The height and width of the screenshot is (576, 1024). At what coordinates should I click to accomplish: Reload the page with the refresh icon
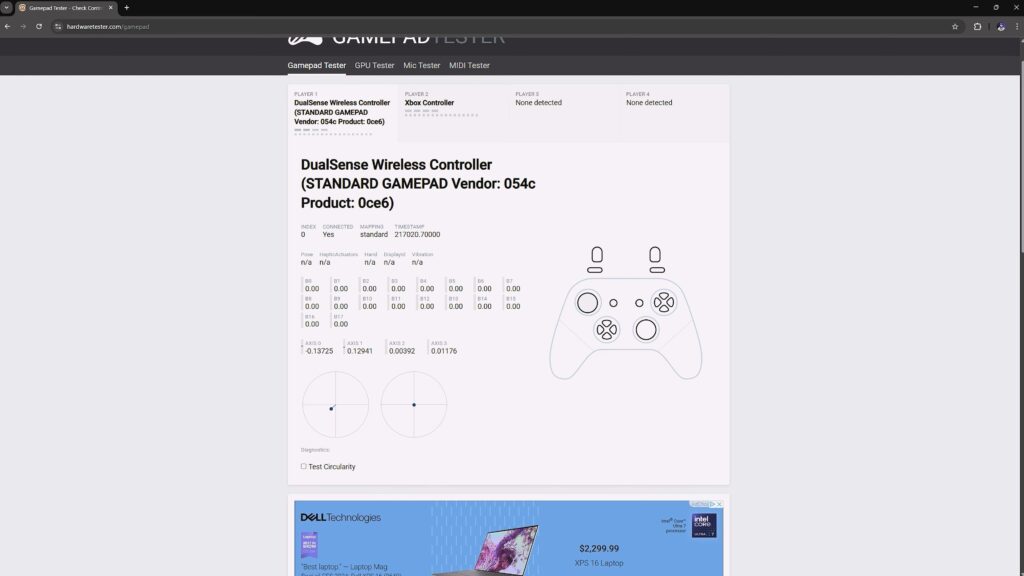pos(39,27)
